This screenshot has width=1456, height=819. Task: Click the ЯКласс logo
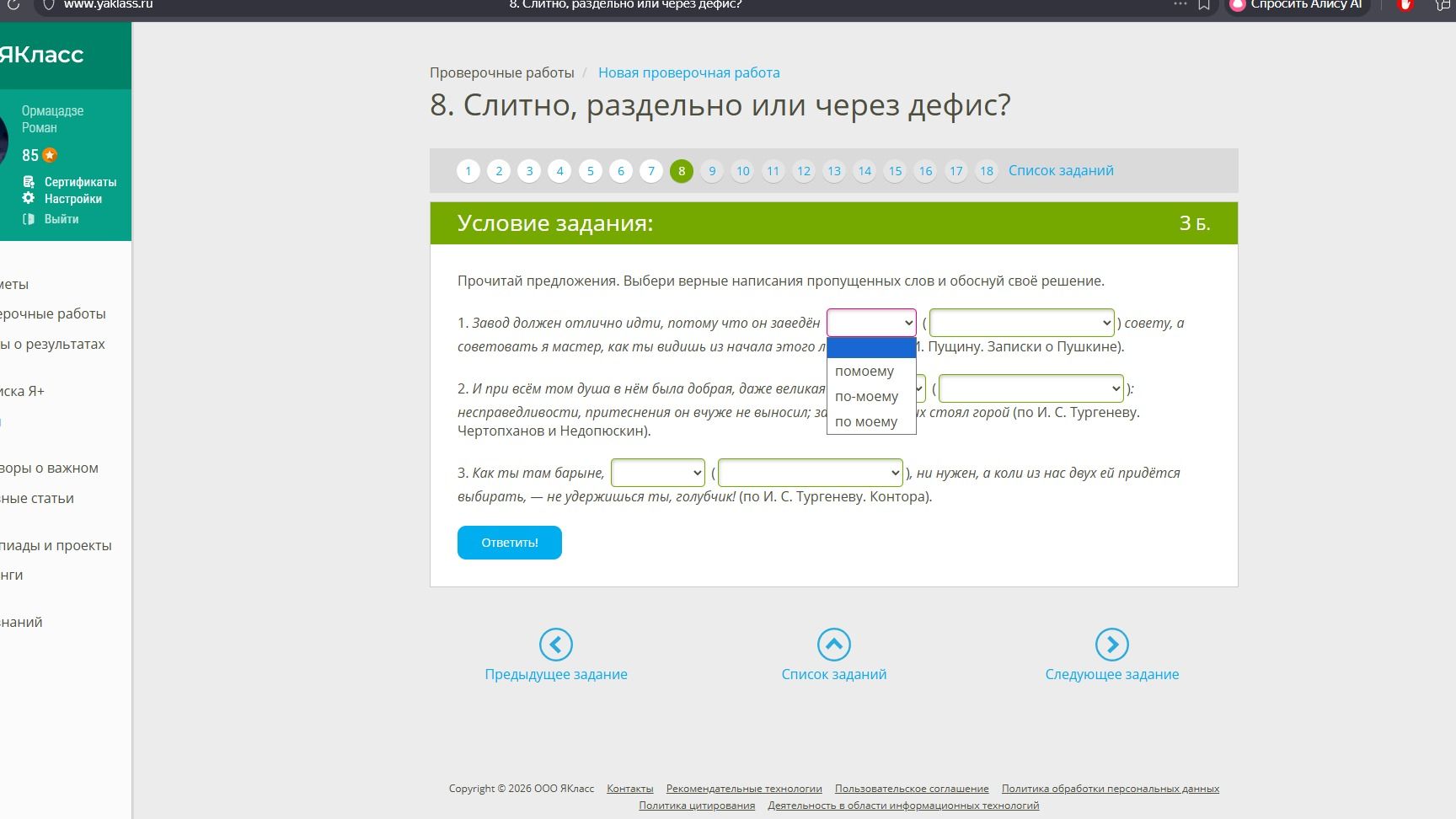point(41,55)
